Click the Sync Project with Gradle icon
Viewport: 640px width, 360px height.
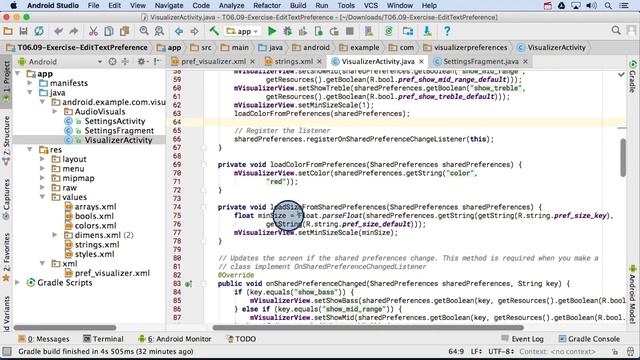[389, 31]
